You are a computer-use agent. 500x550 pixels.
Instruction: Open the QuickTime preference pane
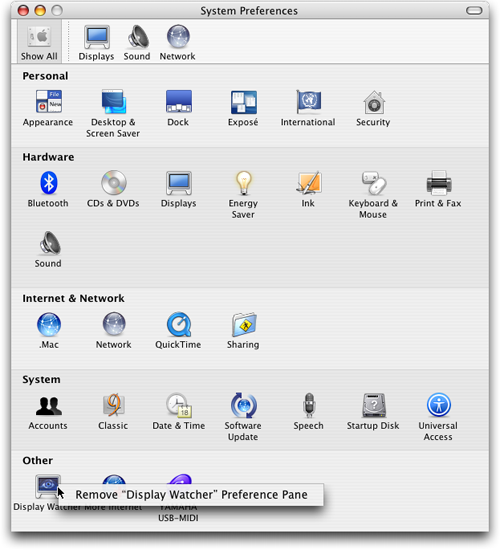(178, 330)
